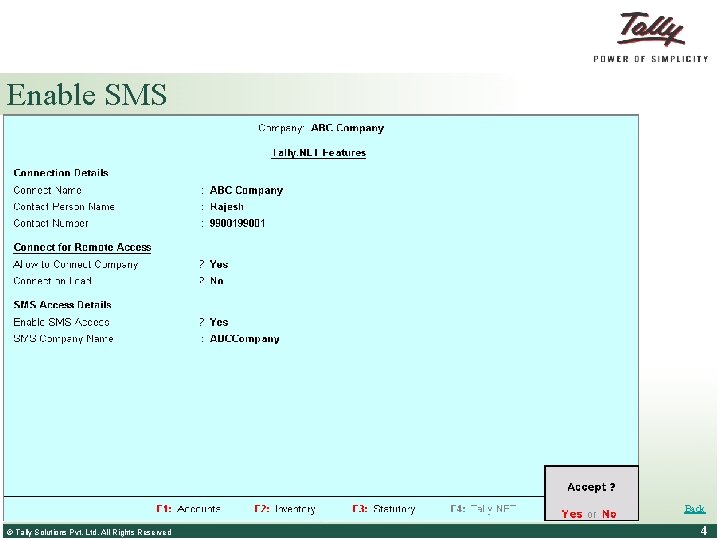Click the Accept ? prompt text
Viewport: 720px width, 540px height.
(x=591, y=487)
